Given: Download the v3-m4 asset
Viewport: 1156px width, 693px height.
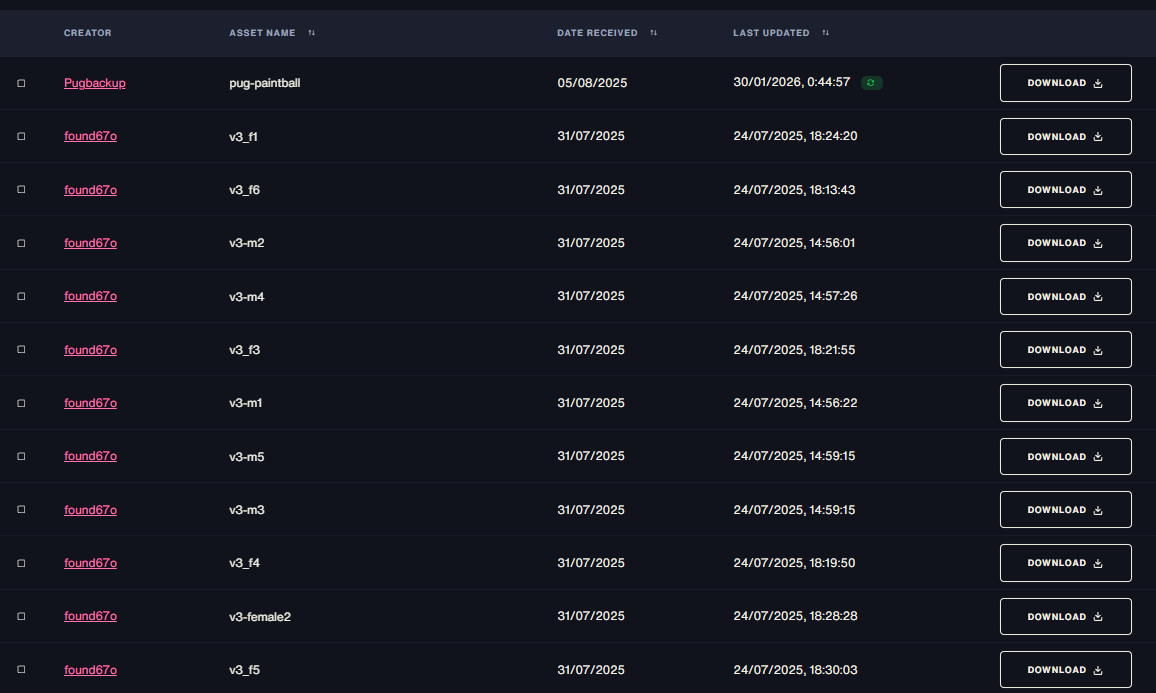Looking at the screenshot, I should pos(1065,296).
